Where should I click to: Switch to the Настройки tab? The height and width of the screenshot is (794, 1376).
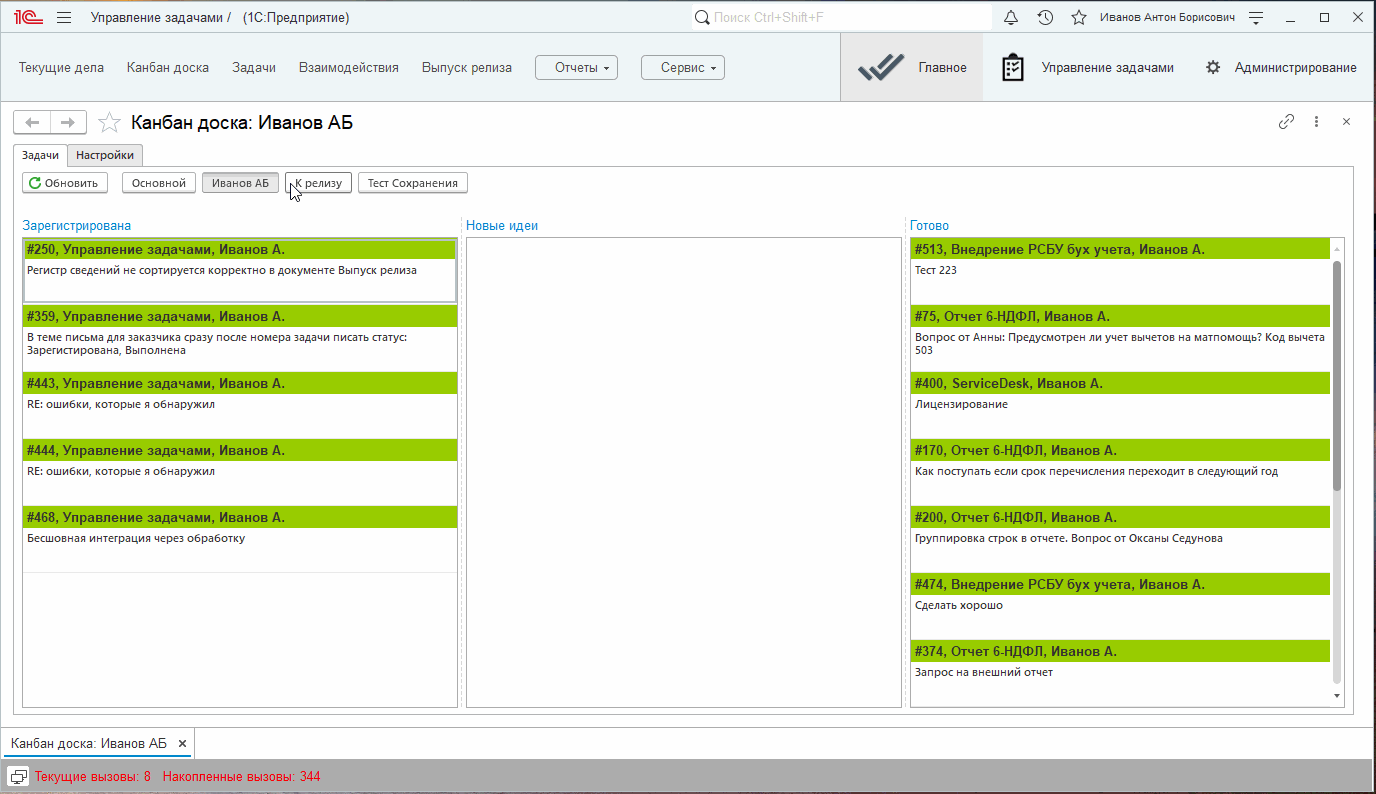click(105, 155)
